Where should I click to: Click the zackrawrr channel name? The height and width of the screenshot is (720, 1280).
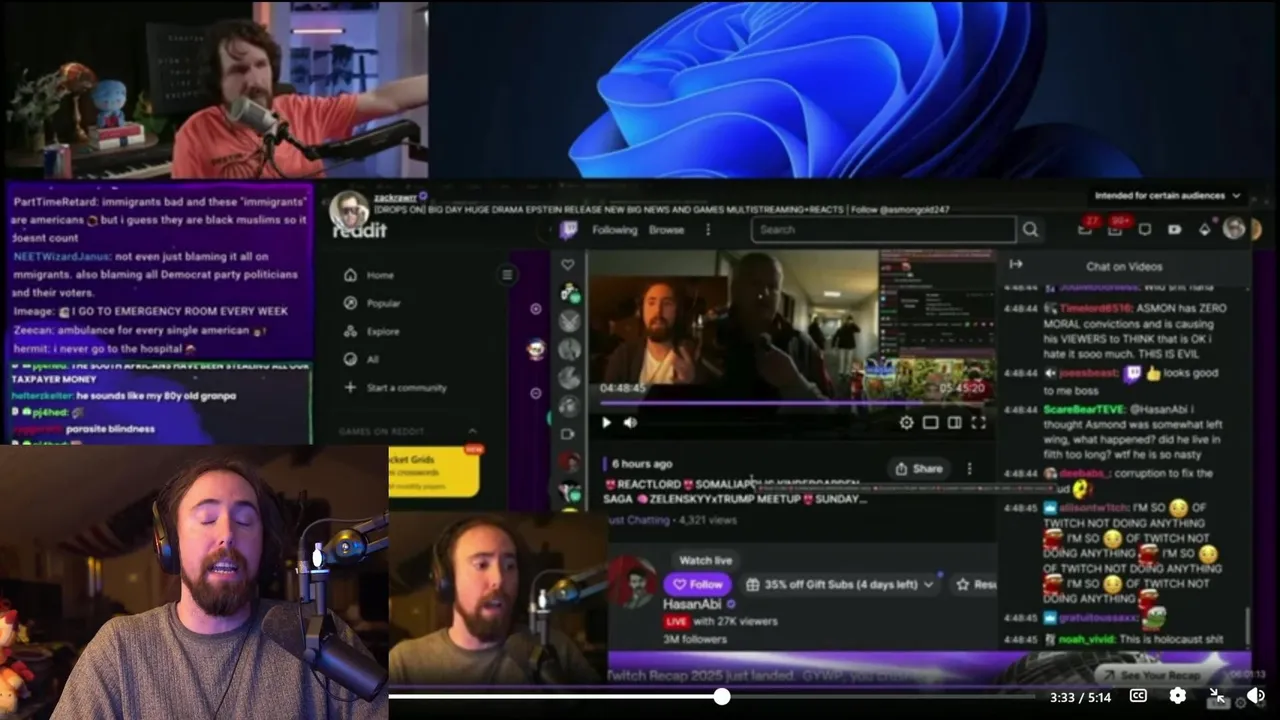[x=395, y=197]
